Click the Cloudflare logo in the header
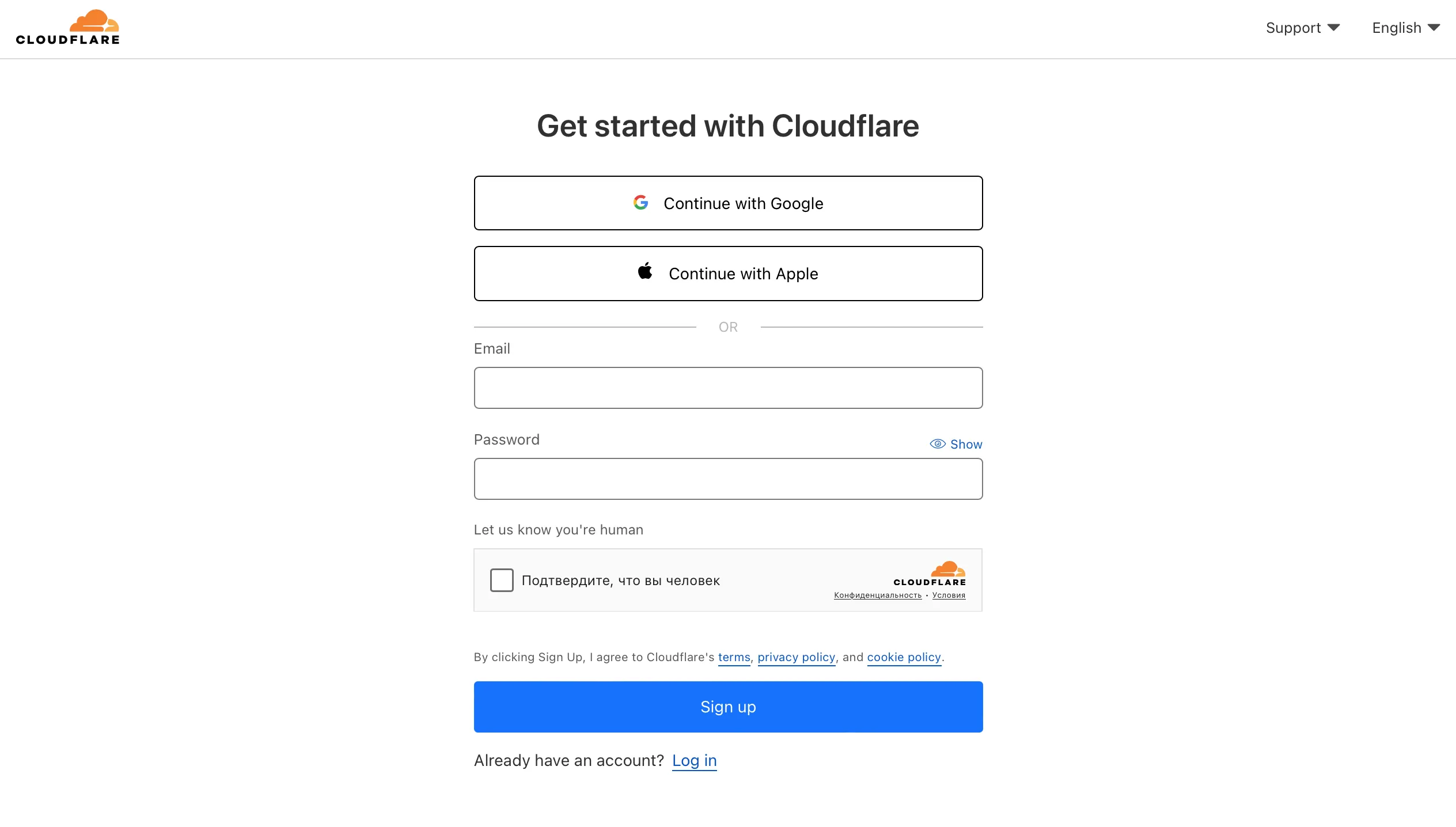Viewport: 1456px width, 827px height. pyautogui.click(x=67, y=26)
